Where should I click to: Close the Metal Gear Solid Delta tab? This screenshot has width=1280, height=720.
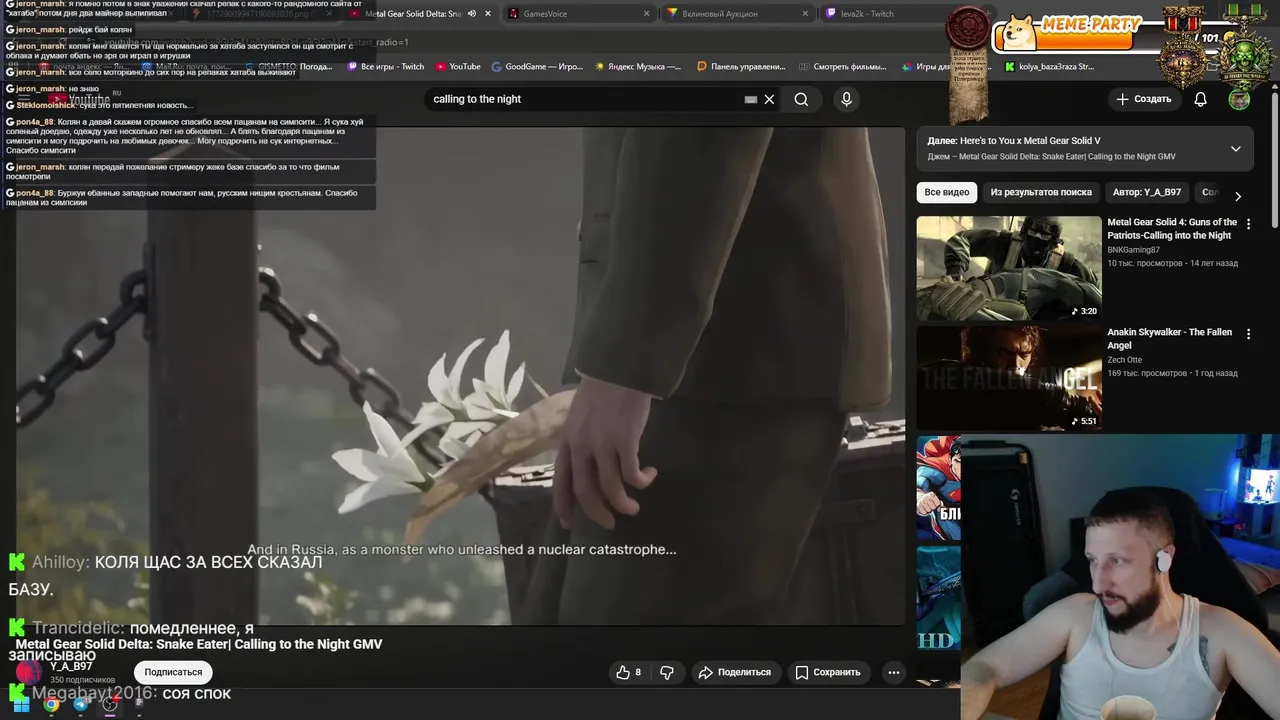(488, 14)
